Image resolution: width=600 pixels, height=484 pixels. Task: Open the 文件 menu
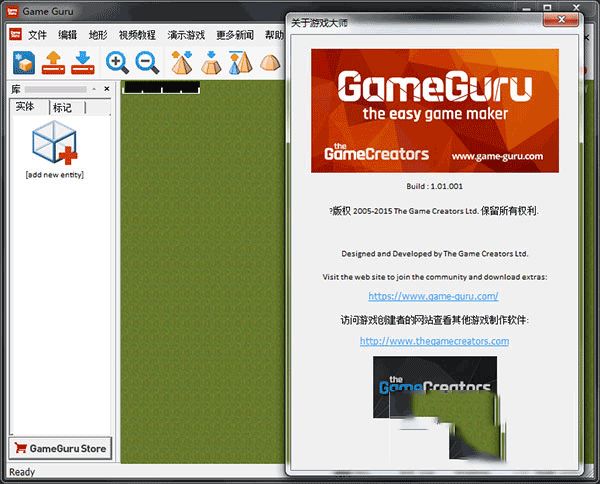[x=37, y=35]
